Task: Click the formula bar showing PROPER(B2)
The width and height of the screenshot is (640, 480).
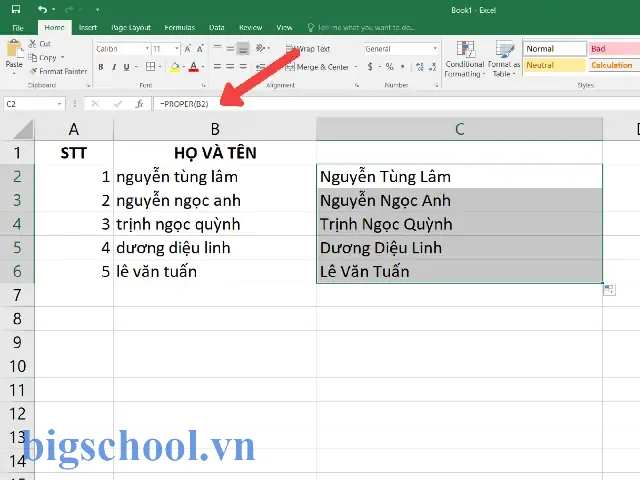Action: click(x=396, y=104)
